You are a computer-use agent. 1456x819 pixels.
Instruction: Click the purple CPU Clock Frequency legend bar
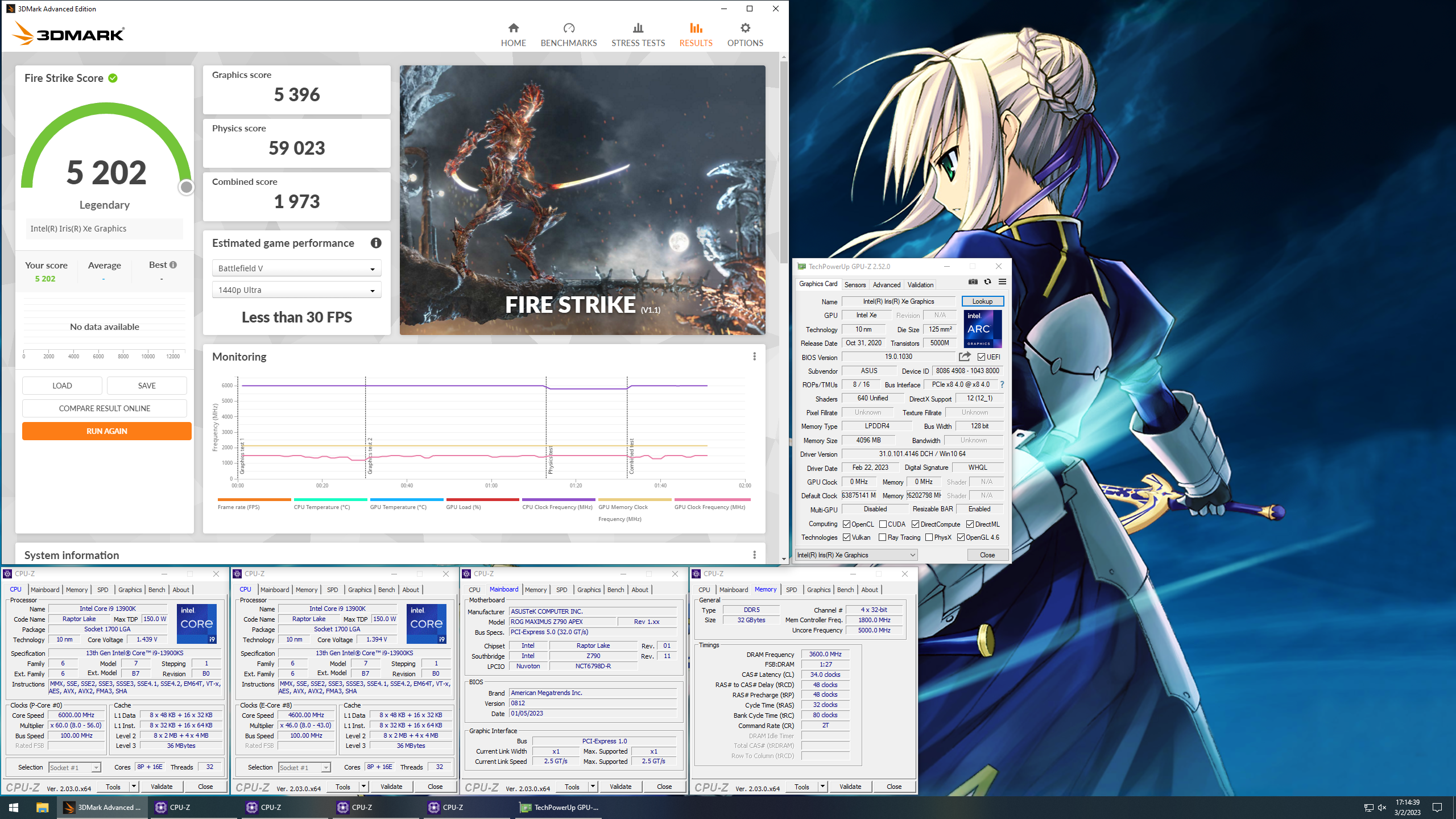click(x=559, y=499)
